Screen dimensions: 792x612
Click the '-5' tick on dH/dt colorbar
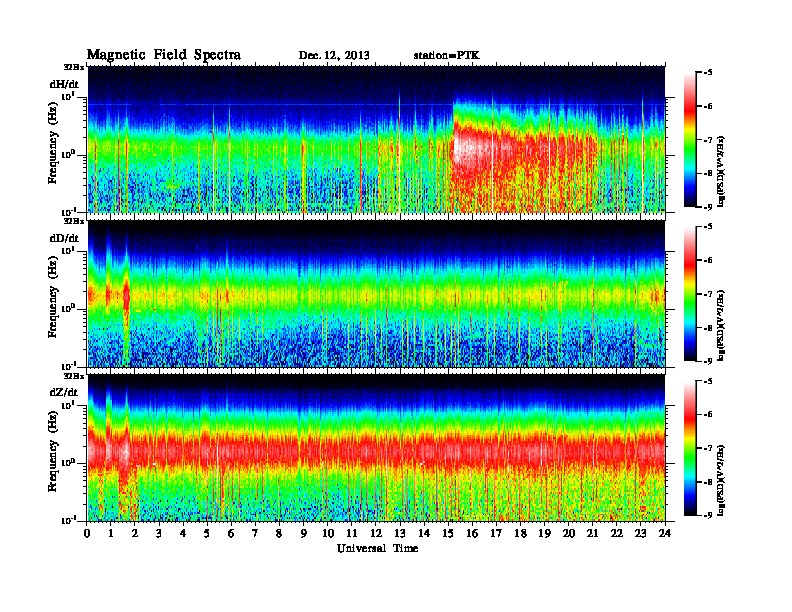click(708, 73)
